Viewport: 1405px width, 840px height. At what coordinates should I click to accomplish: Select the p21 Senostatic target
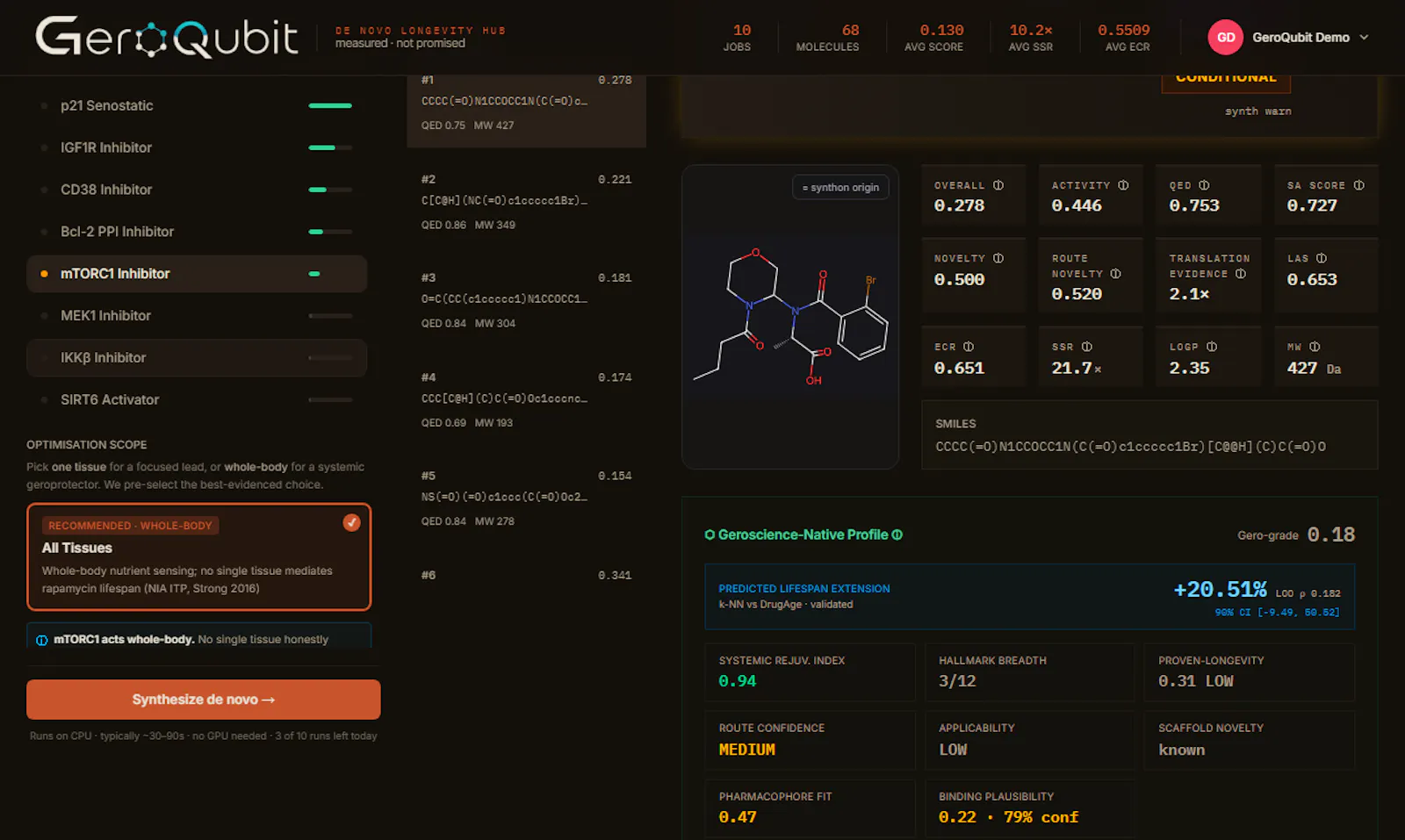click(197, 105)
